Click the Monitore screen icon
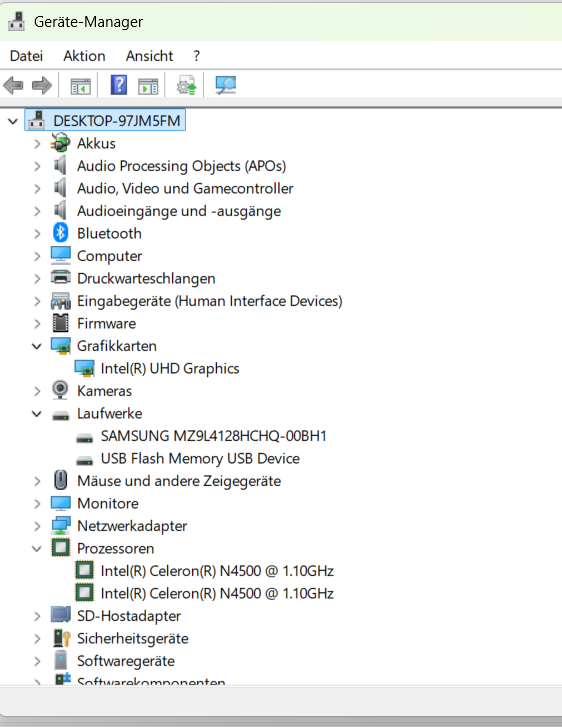Screen dimensions: 562x727 [61, 503]
